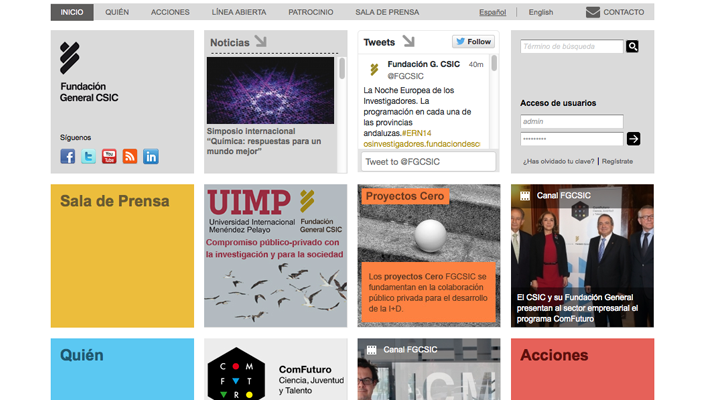Open the Simposio internacional Química news headline
The height and width of the screenshot is (400, 701).
[x=264, y=141]
